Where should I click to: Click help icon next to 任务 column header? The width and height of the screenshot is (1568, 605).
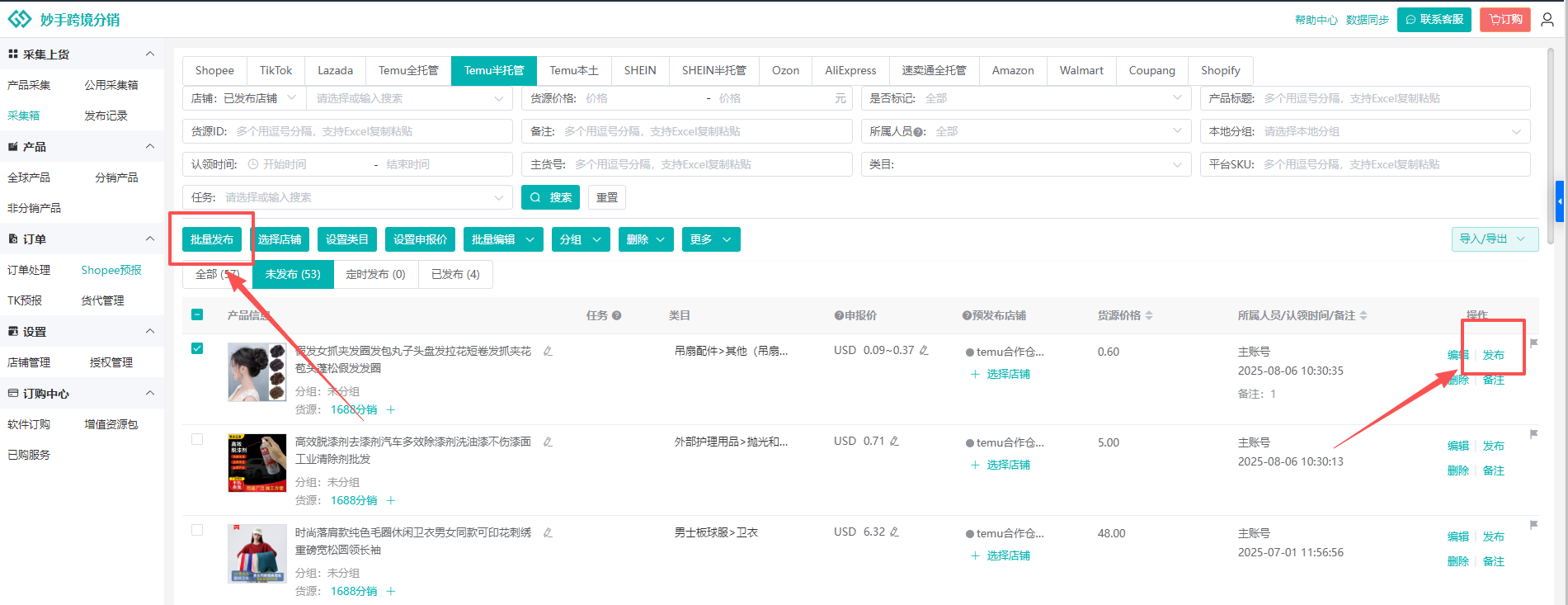pyautogui.click(x=616, y=315)
